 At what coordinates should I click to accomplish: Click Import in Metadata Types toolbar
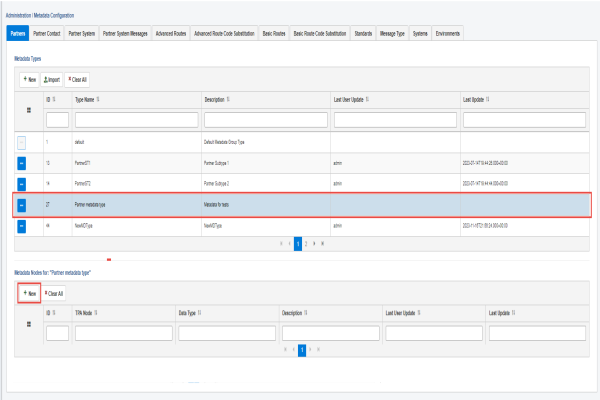pos(51,78)
